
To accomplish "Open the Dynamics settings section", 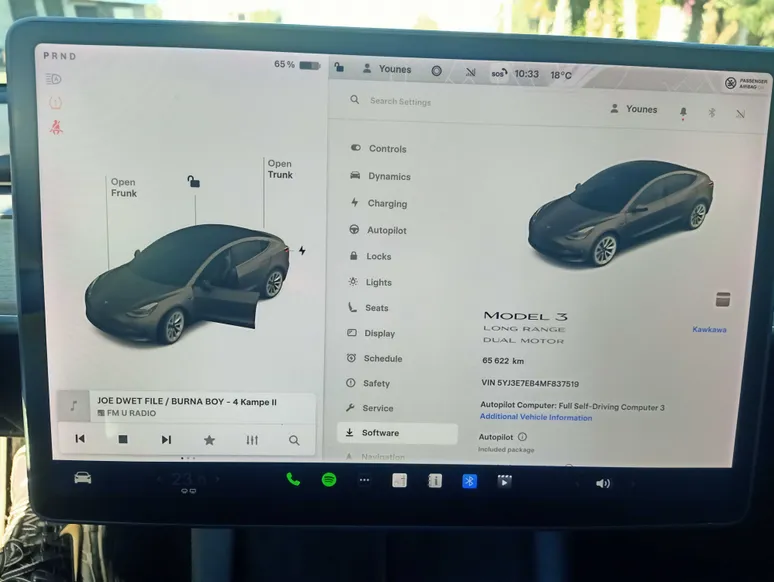I will [380, 176].
